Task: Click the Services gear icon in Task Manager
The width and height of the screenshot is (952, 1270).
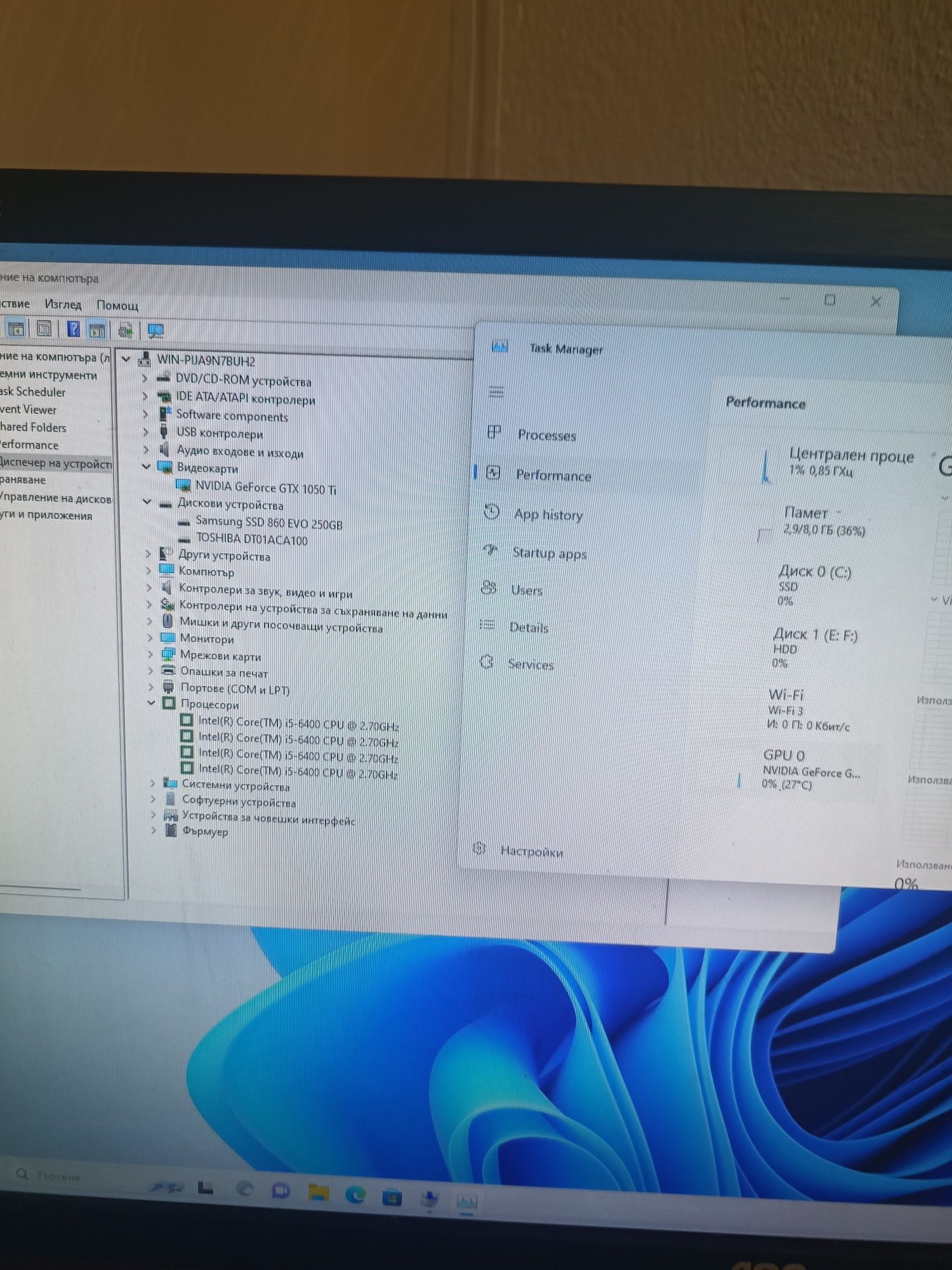Action: click(x=486, y=662)
